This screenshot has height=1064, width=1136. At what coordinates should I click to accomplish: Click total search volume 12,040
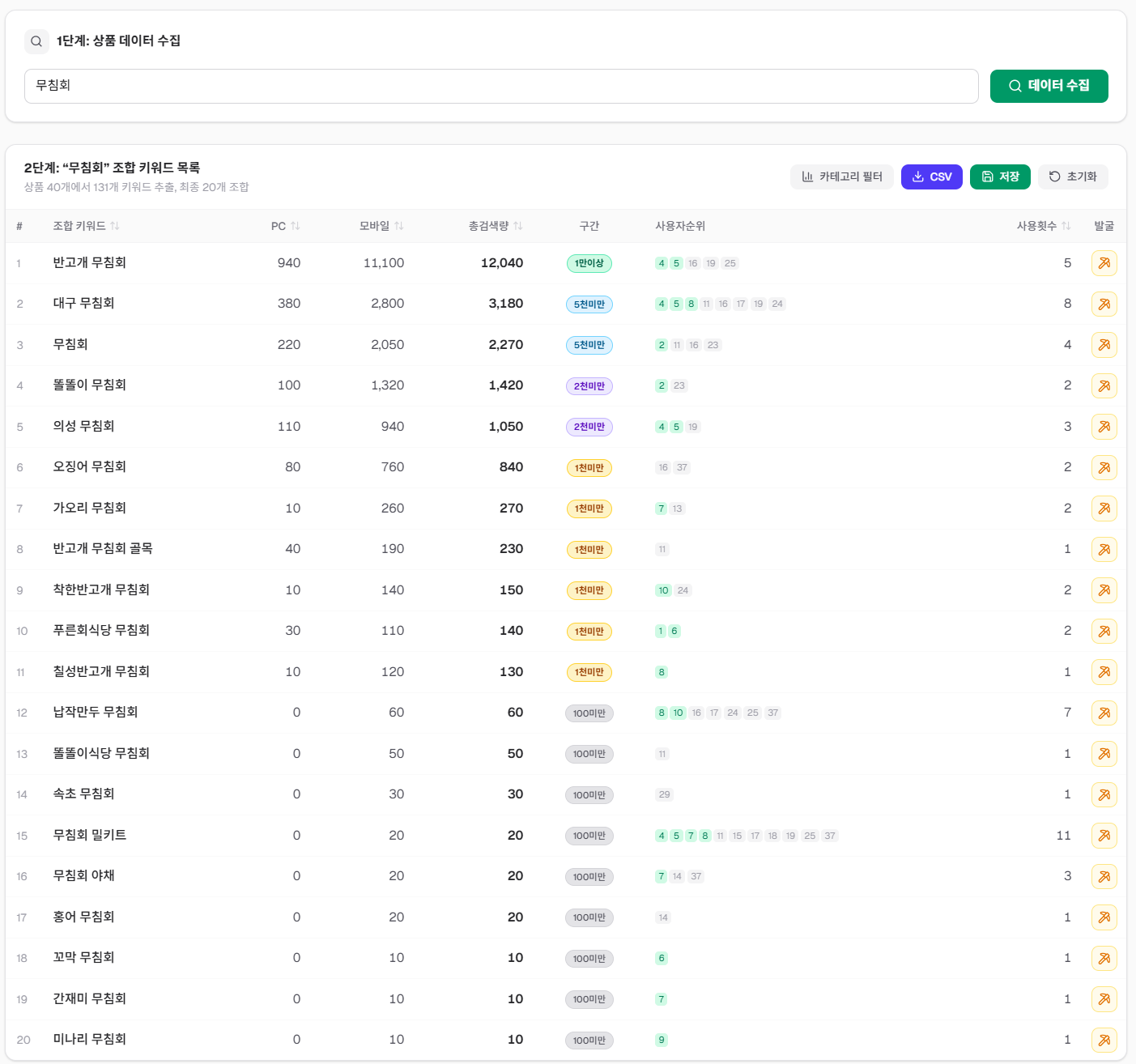pos(502,263)
